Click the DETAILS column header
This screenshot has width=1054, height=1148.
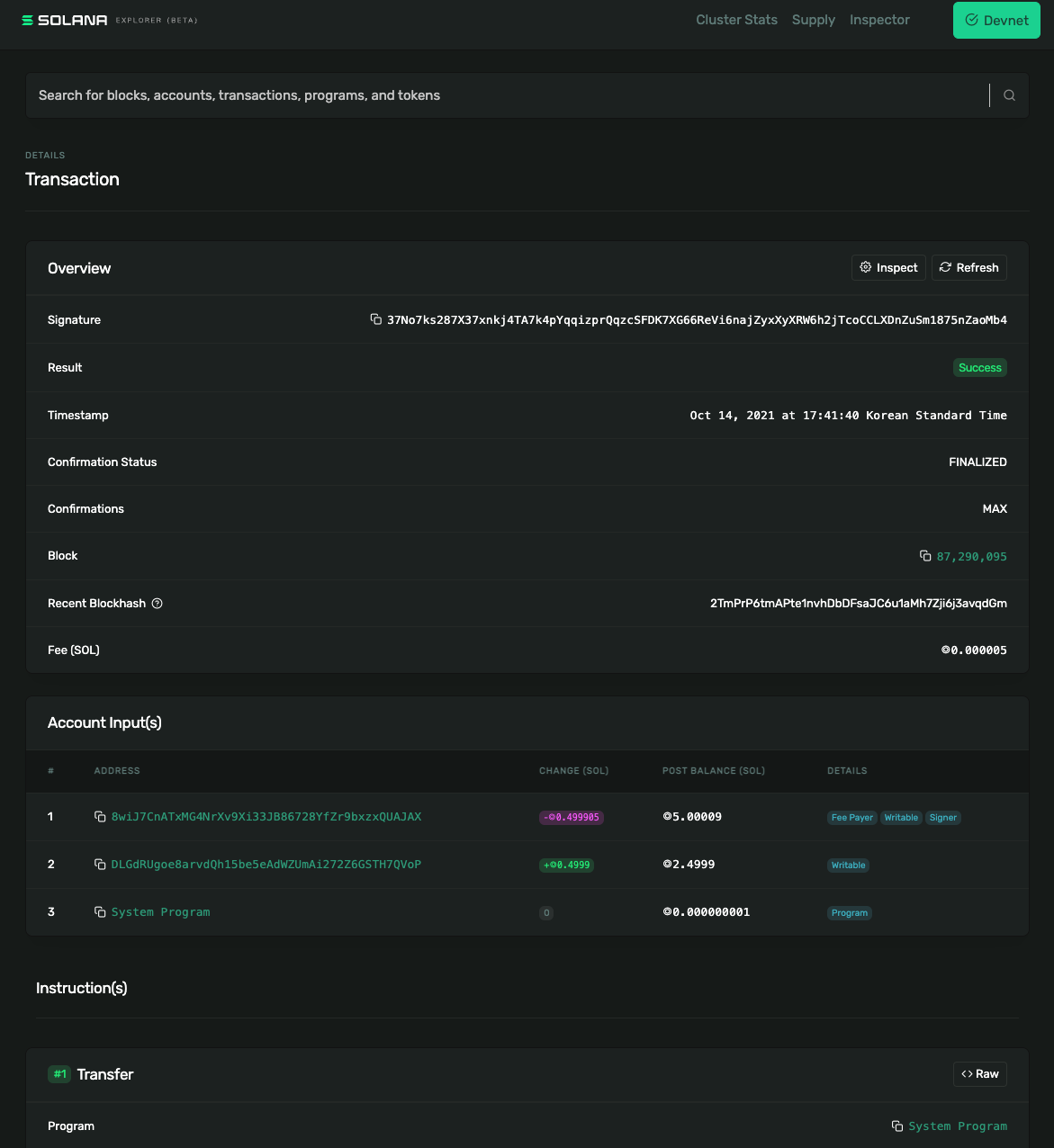847,771
